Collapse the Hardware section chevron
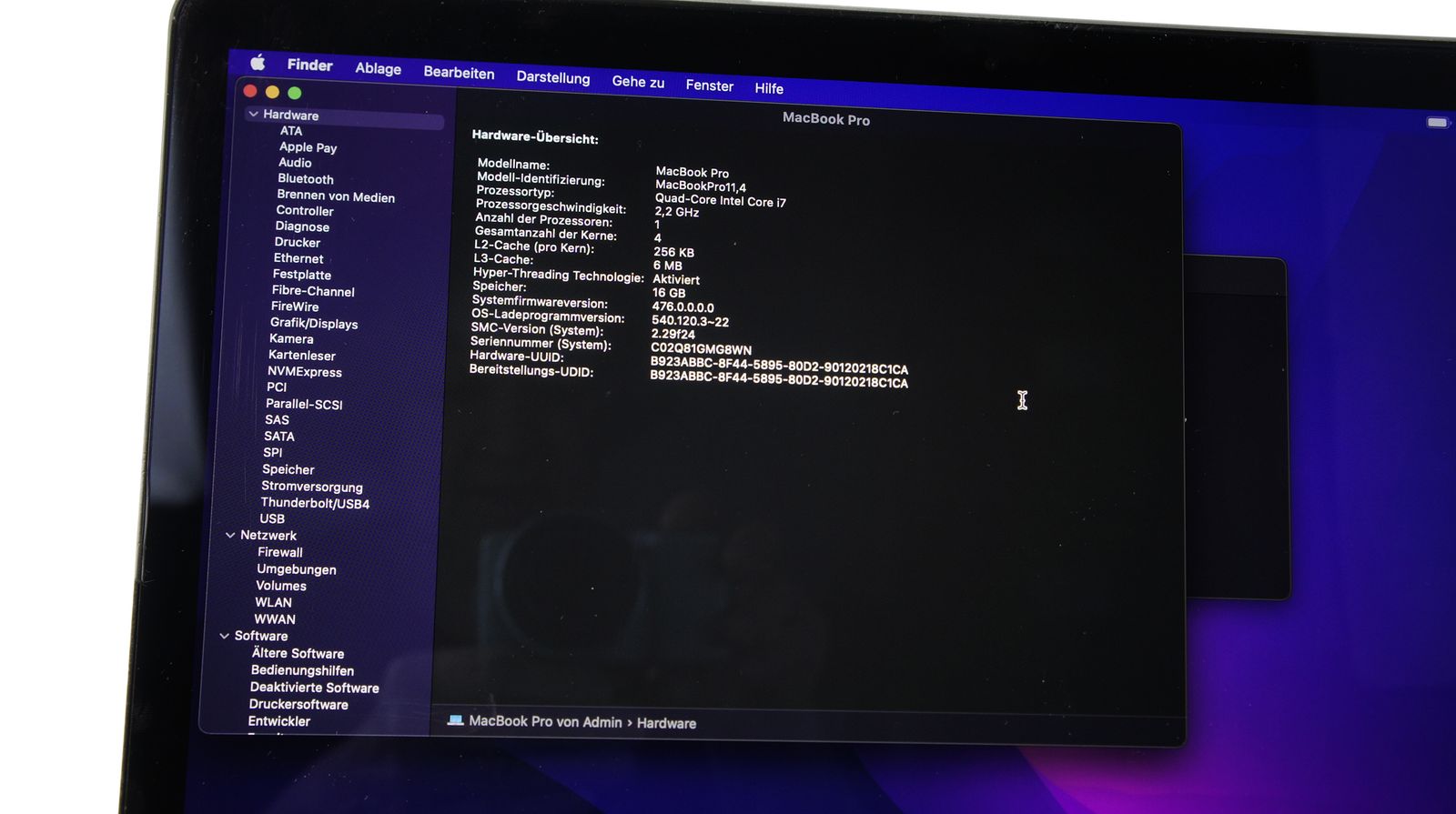The height and width of the screenshot is (814, 1456). point(253,114)
